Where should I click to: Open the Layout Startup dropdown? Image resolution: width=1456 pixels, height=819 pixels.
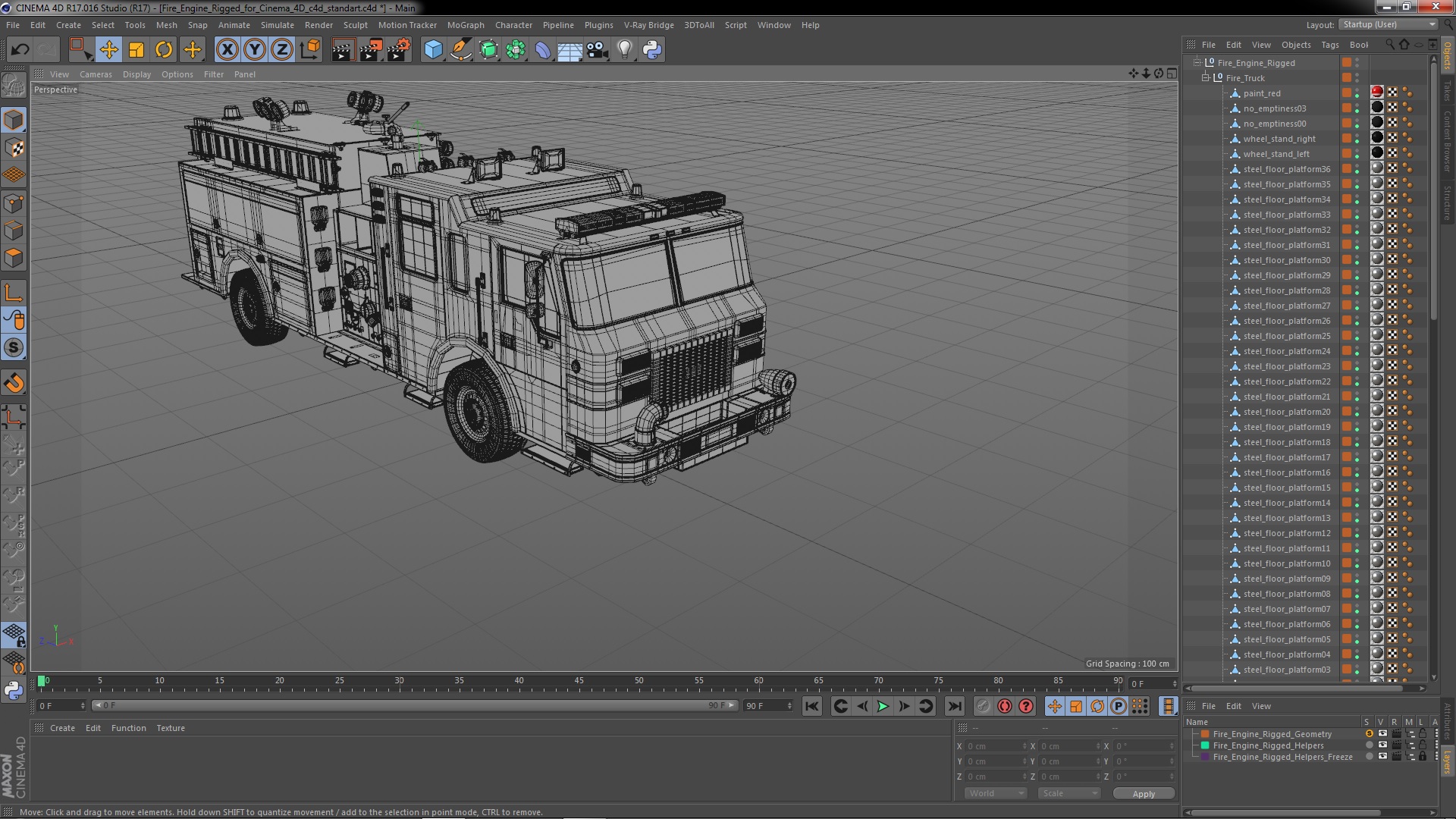coord(1388,24)
